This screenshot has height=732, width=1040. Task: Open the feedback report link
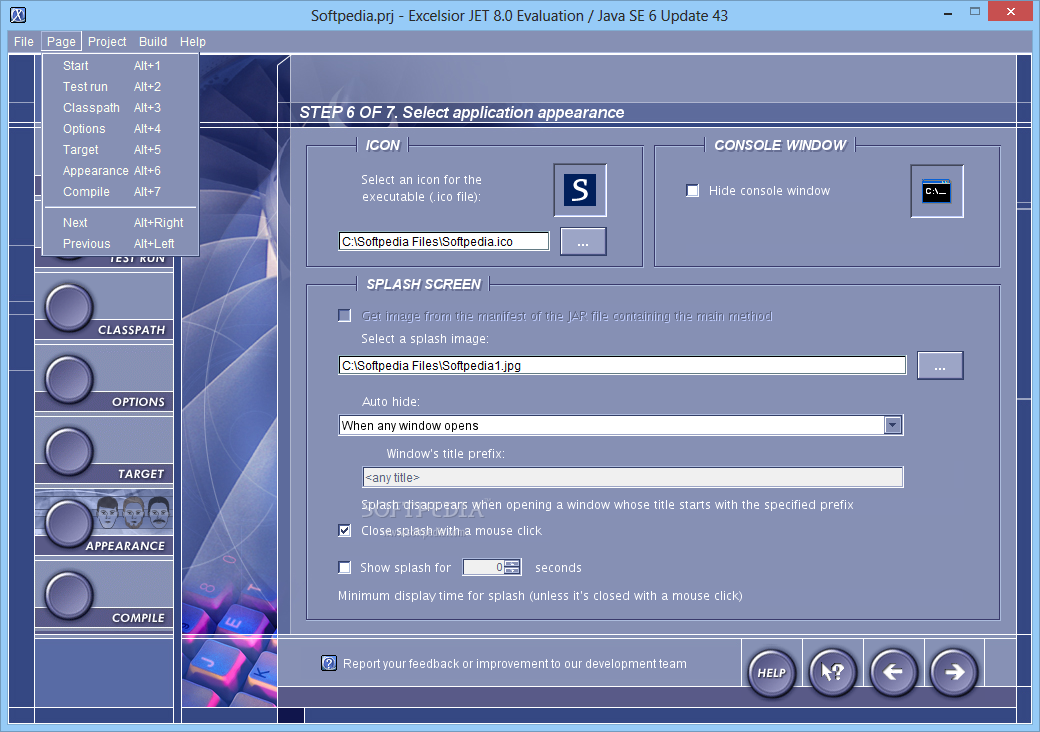coord(515,664)
